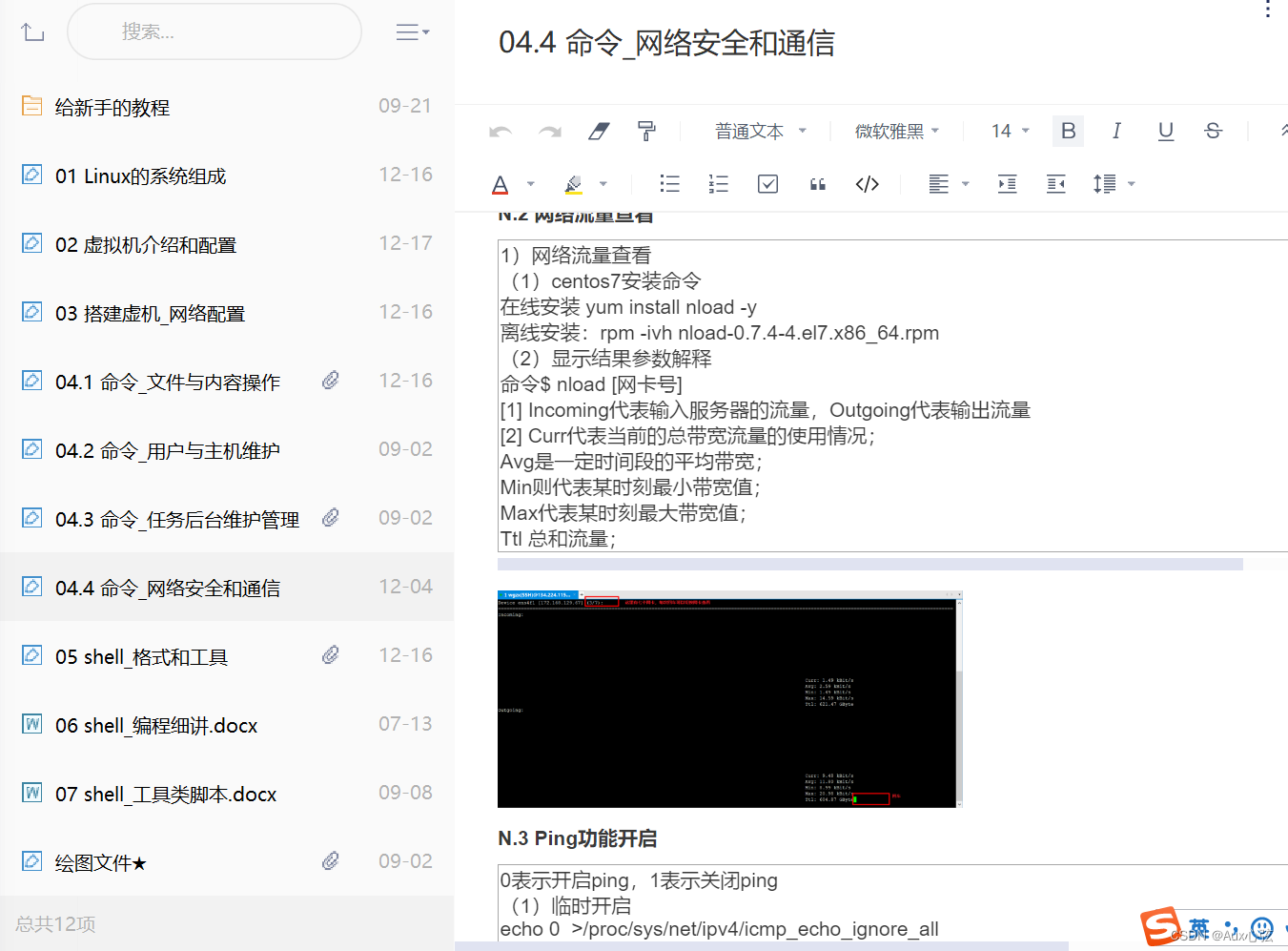Click the folder icon of 给新手的教程
This screenshot has height=951, width=1288.
coord(32,106)
